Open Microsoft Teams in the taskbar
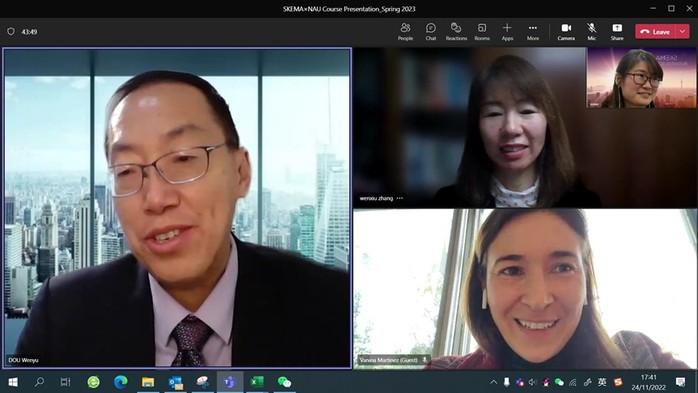This screenshot has width=698, height=393. click(x=230, y=382)
